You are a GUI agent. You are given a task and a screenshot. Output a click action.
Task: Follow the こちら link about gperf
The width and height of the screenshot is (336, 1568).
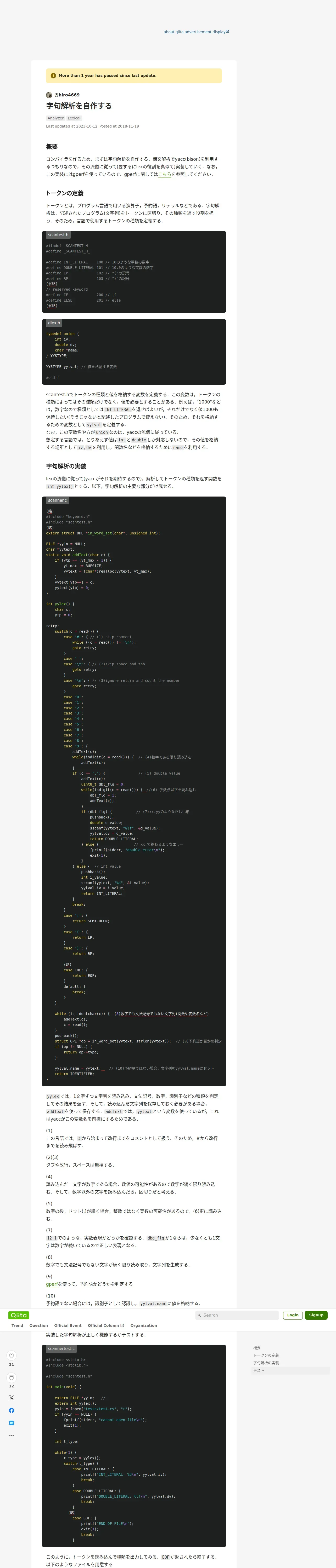(x=165, y=174)
